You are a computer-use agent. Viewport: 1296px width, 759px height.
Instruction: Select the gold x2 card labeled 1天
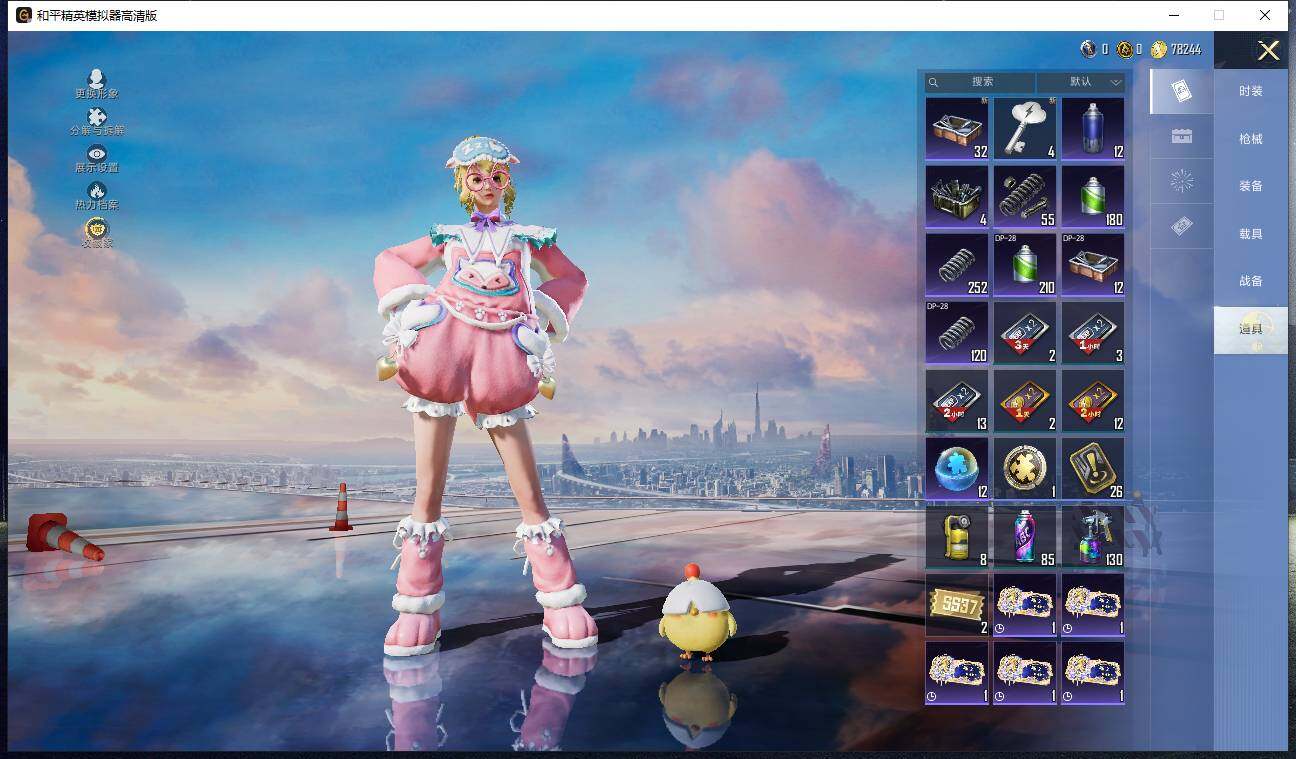click(1025, 401)
